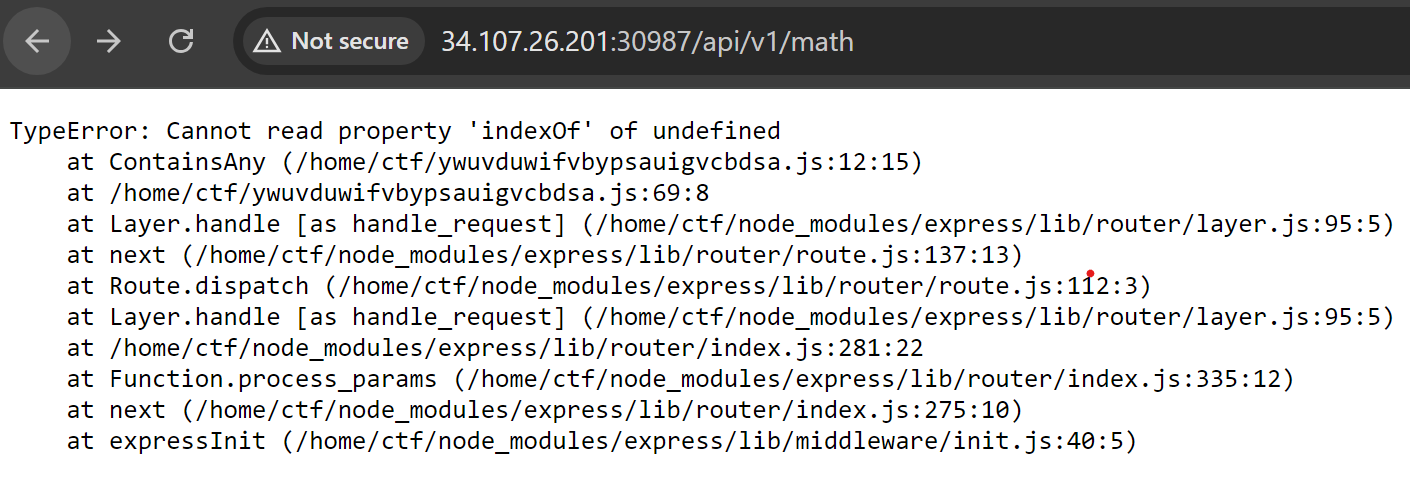This screenshot has width=1410, height=494.
Task: Click the warning triangle icon beside Not secure
Action: 266,41
